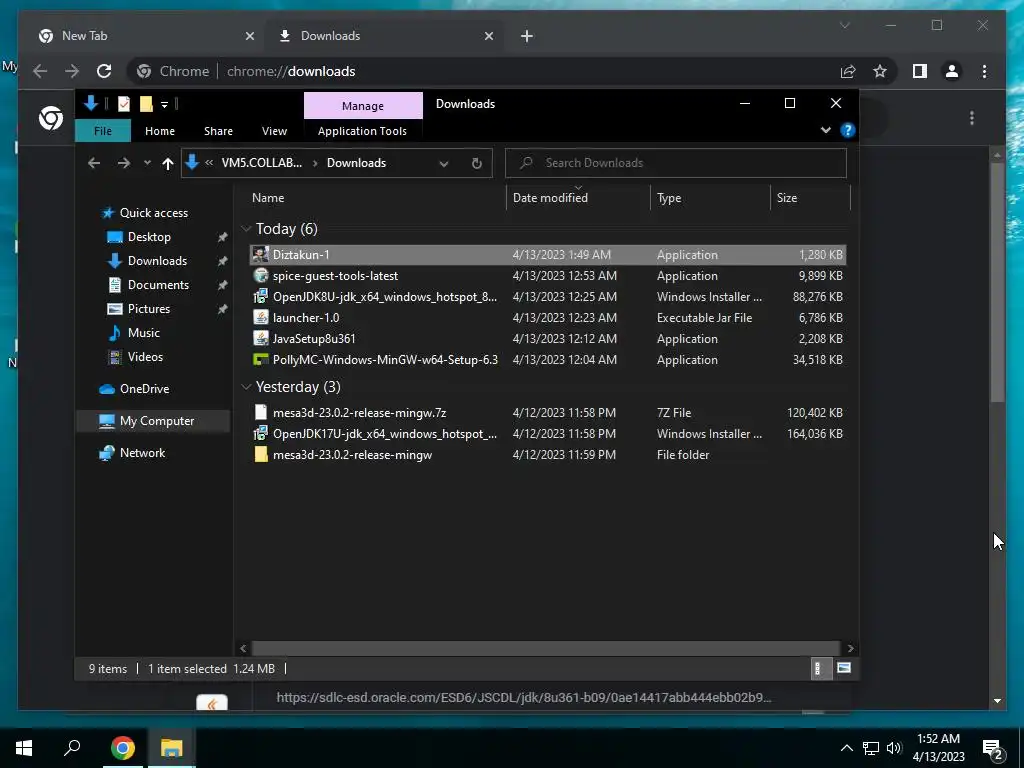Open the Customize Quick Access Toolbar arrow
1024x768 pixels.
[x=165, y=104]
